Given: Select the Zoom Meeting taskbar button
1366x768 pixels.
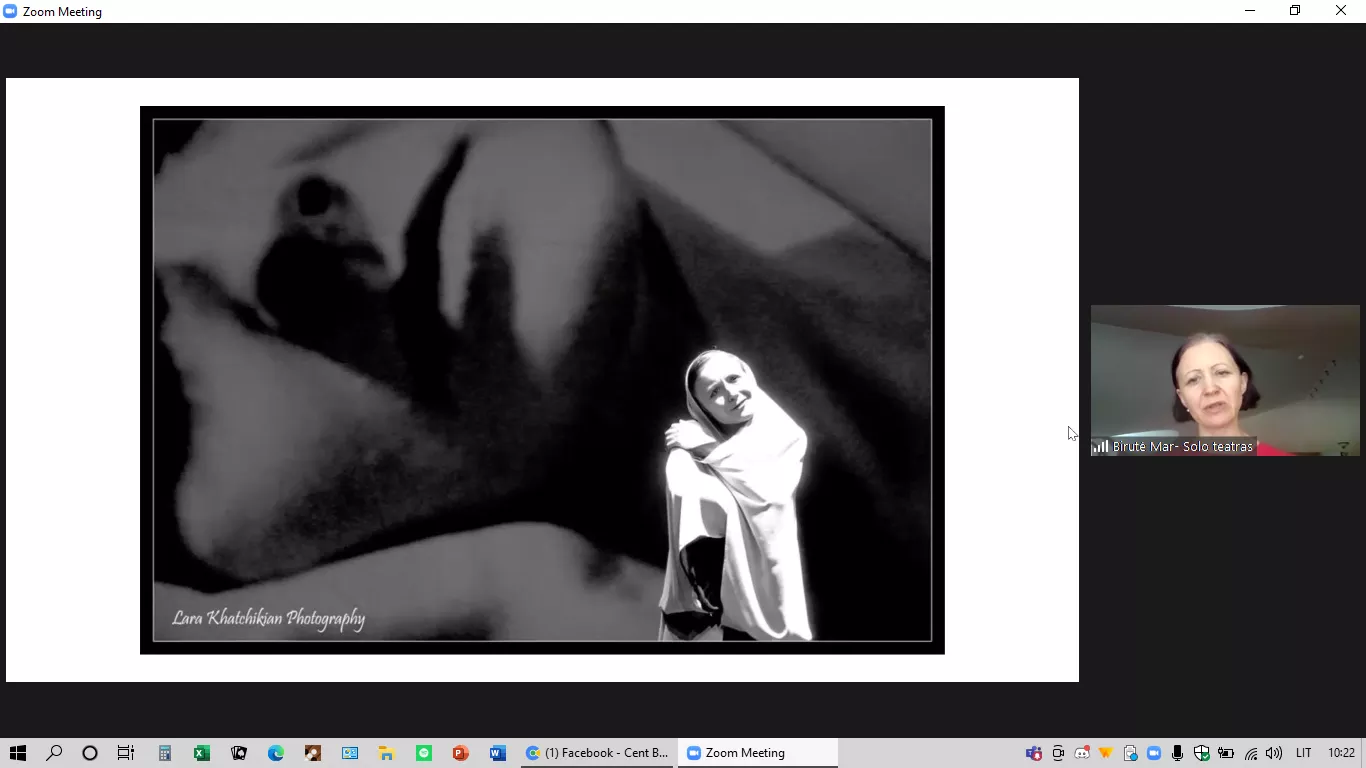Looking at the screenshot, I should pyautogui.click(x=758, y=753).
